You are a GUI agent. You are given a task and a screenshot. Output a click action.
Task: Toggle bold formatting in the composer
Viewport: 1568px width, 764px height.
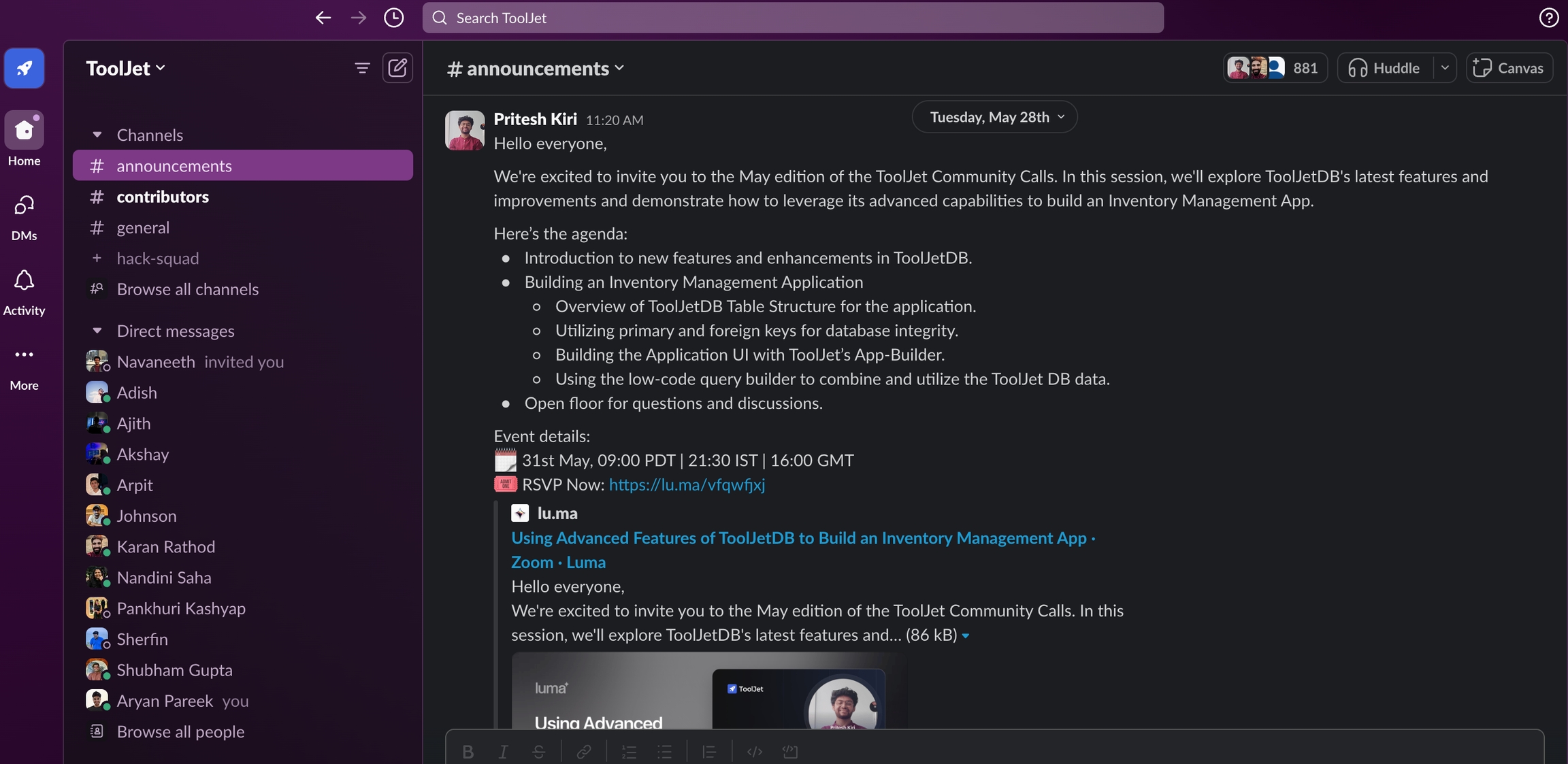468,752
